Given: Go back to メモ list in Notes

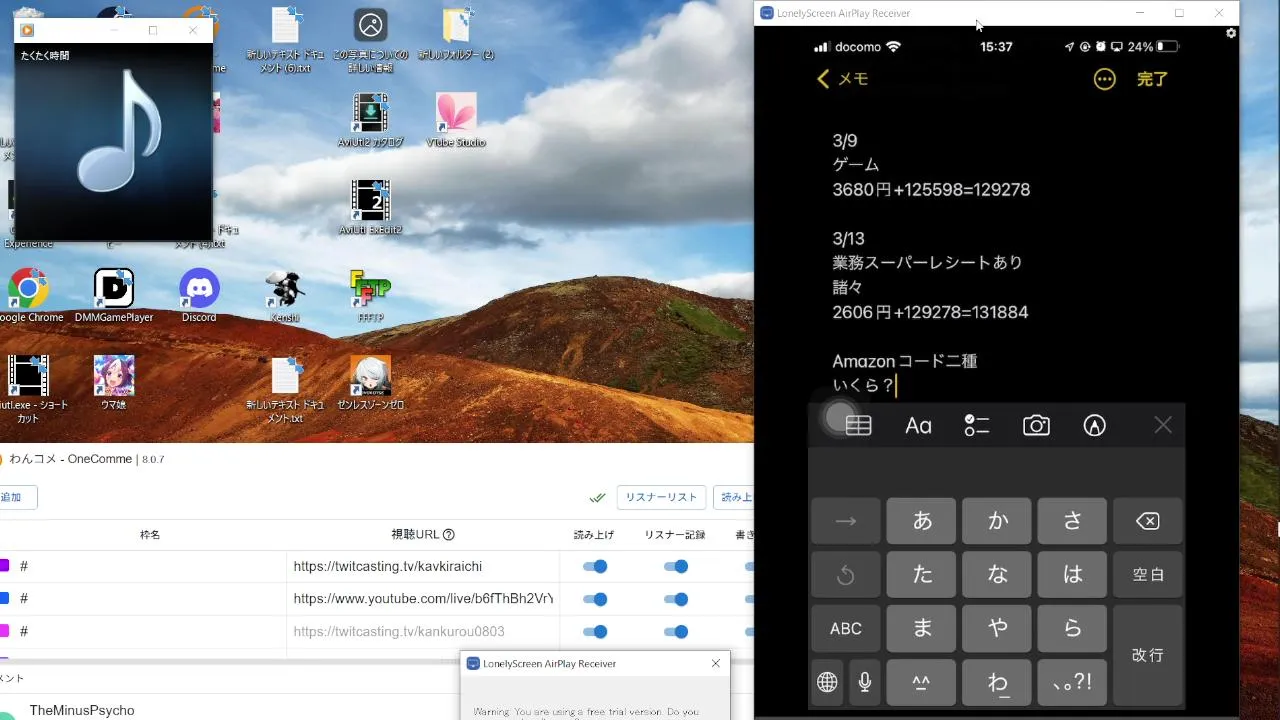Looking at the screenshot, I should coord(842,79).
